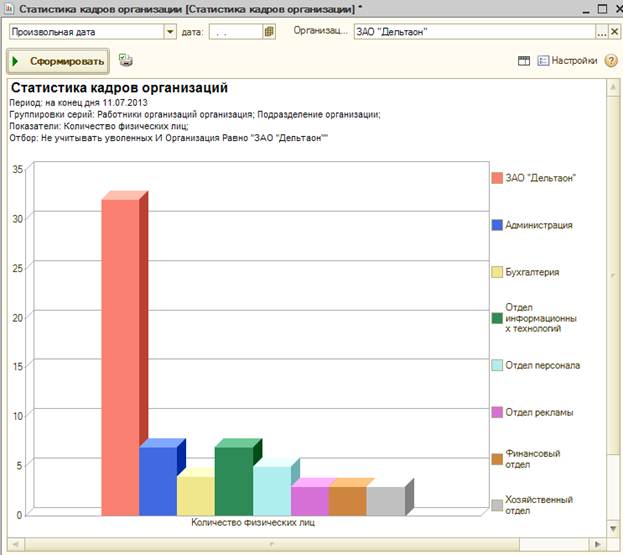This screenshot has height=555, width=623.
Task: Open the organization selection ellipsis button
Action: pos(602,32)
